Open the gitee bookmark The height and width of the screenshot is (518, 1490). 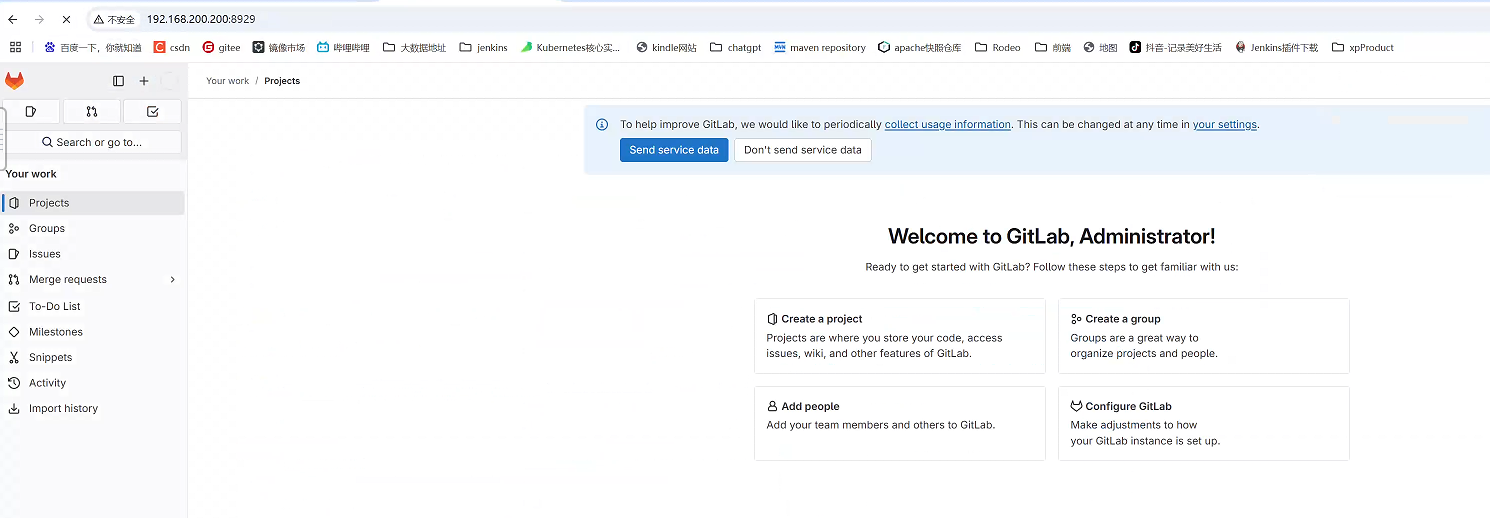(221, 47)
